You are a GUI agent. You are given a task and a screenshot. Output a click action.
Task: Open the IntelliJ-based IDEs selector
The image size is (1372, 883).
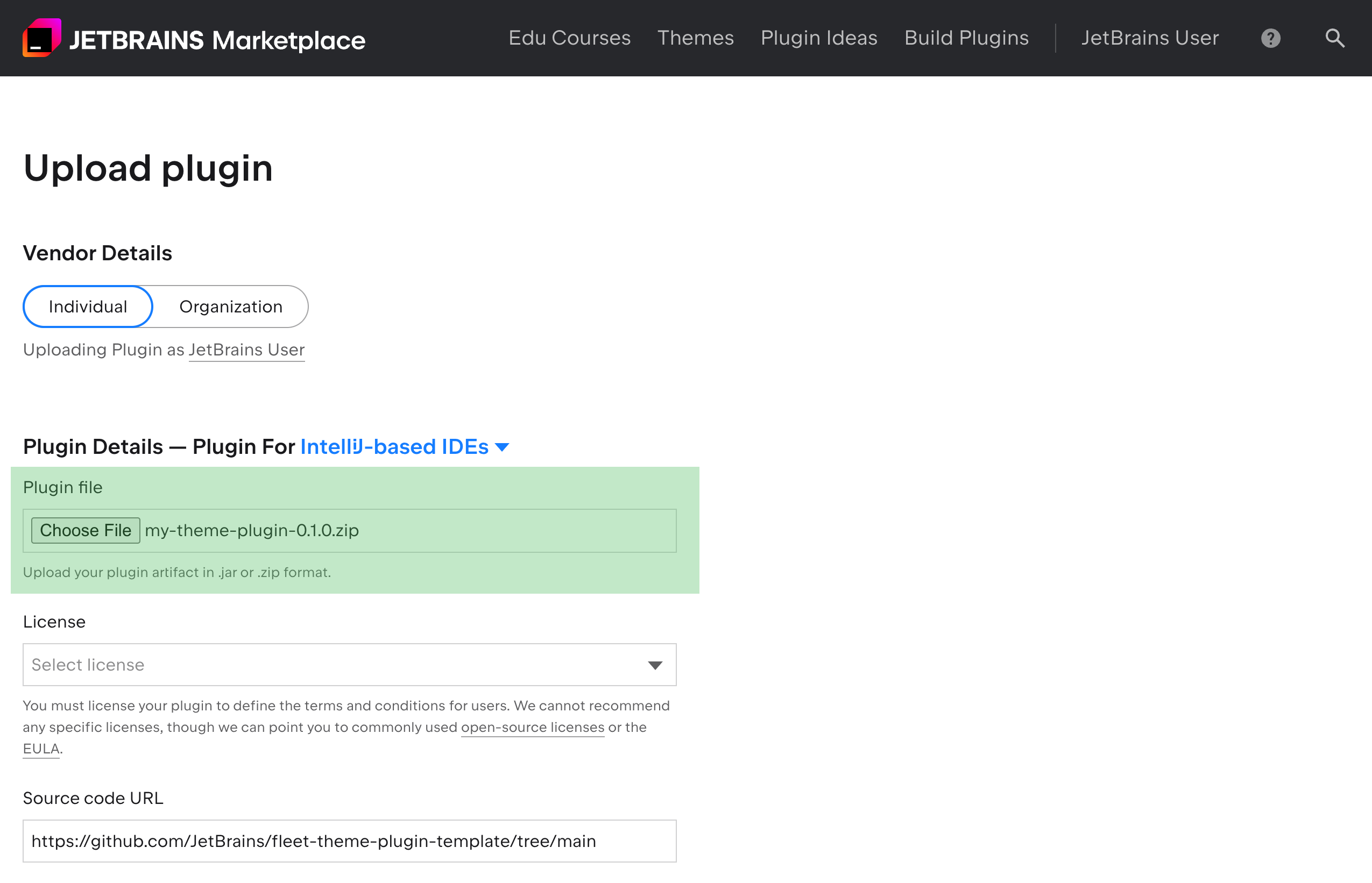coord(394,447)
